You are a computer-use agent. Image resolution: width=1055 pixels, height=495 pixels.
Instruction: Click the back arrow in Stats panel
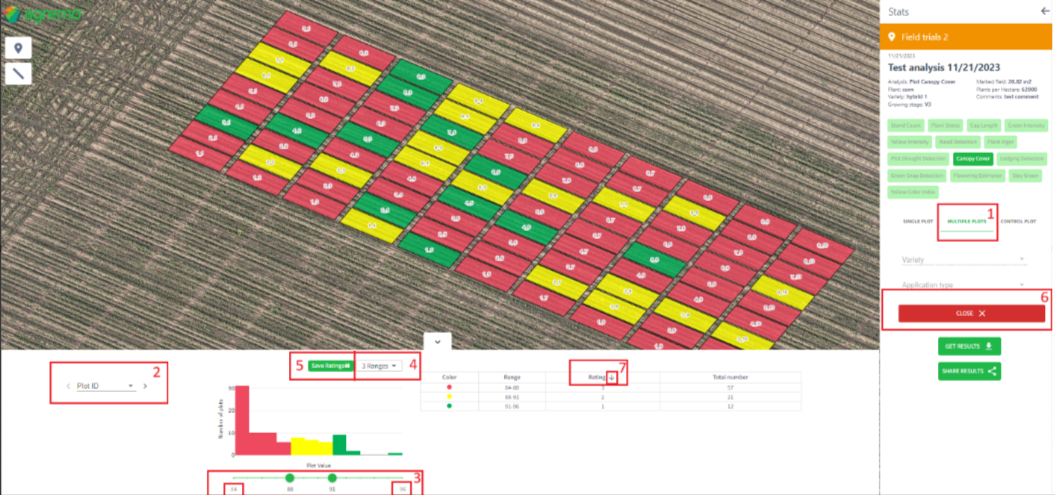1045,10
